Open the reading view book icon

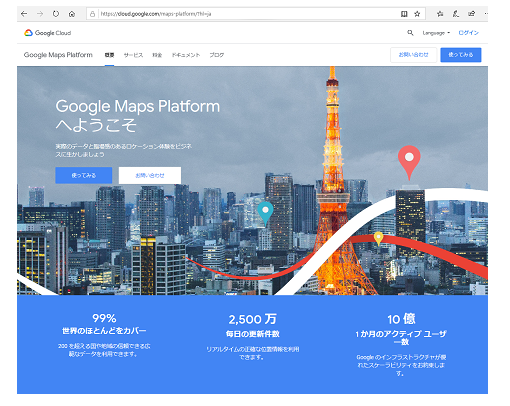(x=404, y=14)
